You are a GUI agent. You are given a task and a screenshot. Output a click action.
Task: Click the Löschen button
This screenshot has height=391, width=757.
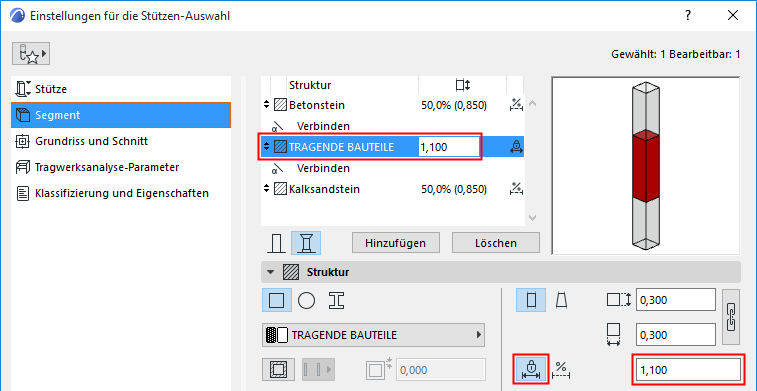(496, 243)
